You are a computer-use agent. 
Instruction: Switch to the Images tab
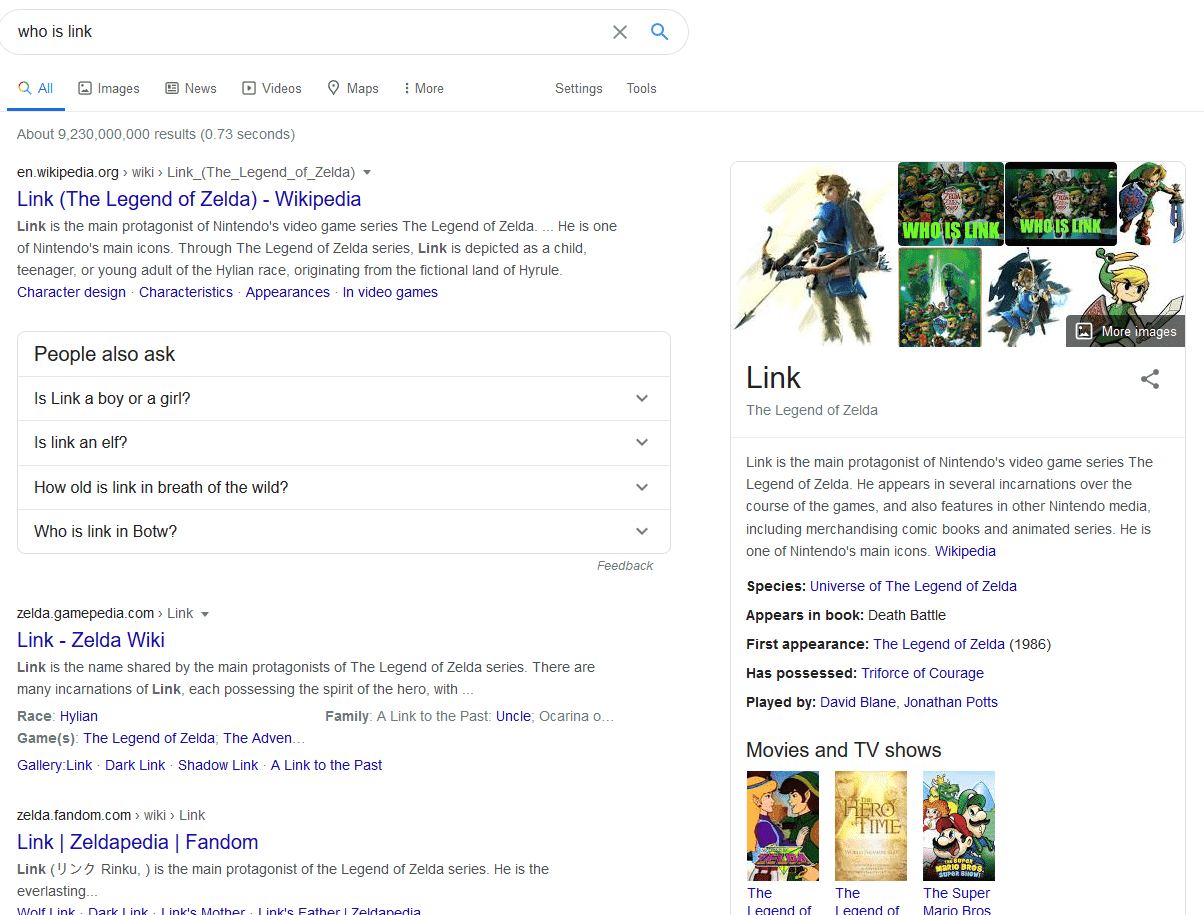coord(109,88)
